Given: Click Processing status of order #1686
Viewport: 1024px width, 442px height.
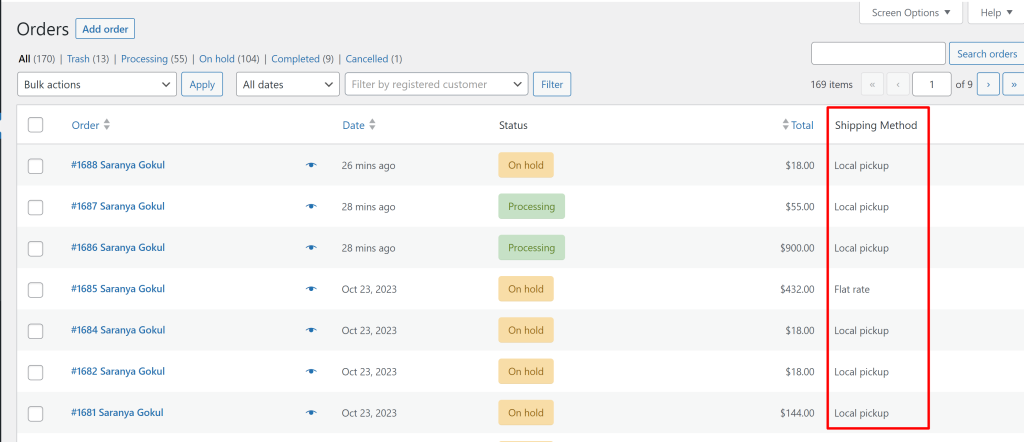Looking at the screenshot, I should click(x=532, y=247).
